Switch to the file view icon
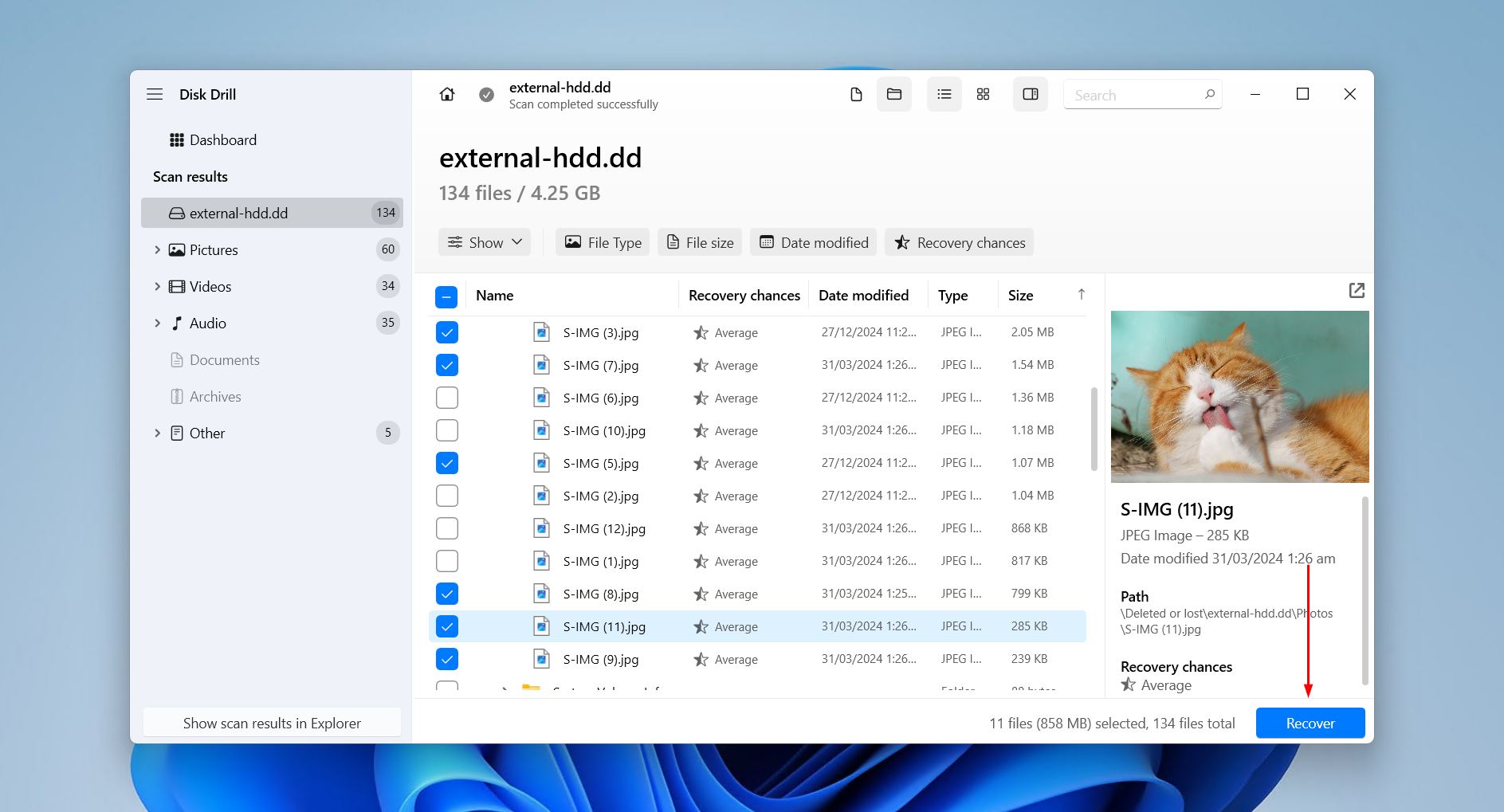1504x812 pixels. 856,94
